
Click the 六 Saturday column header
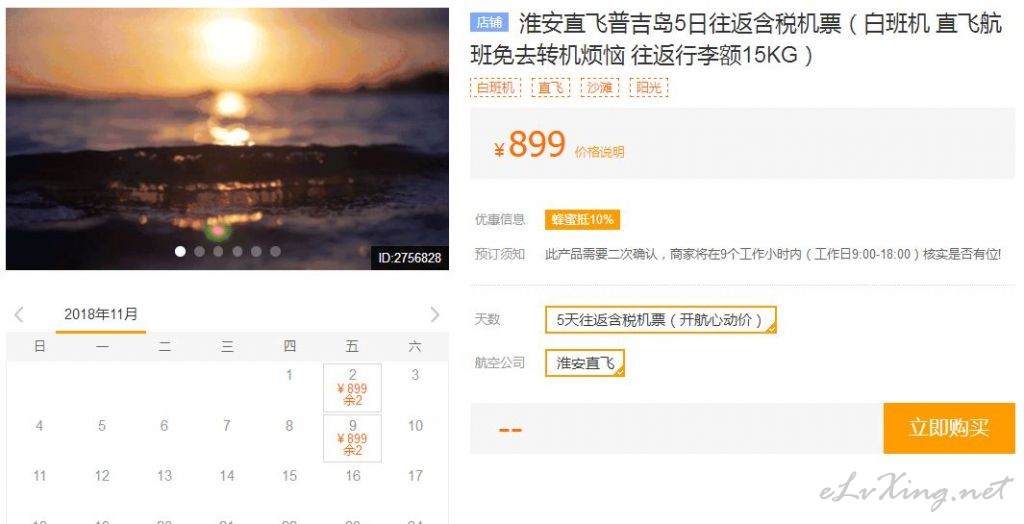(x=415, y=346)
